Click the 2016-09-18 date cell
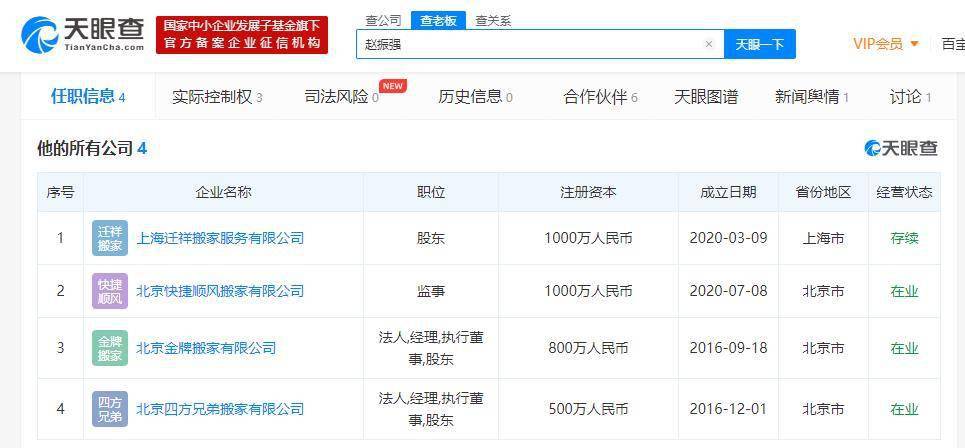Viewport: 965px width, 448px height. click(728, 348)
